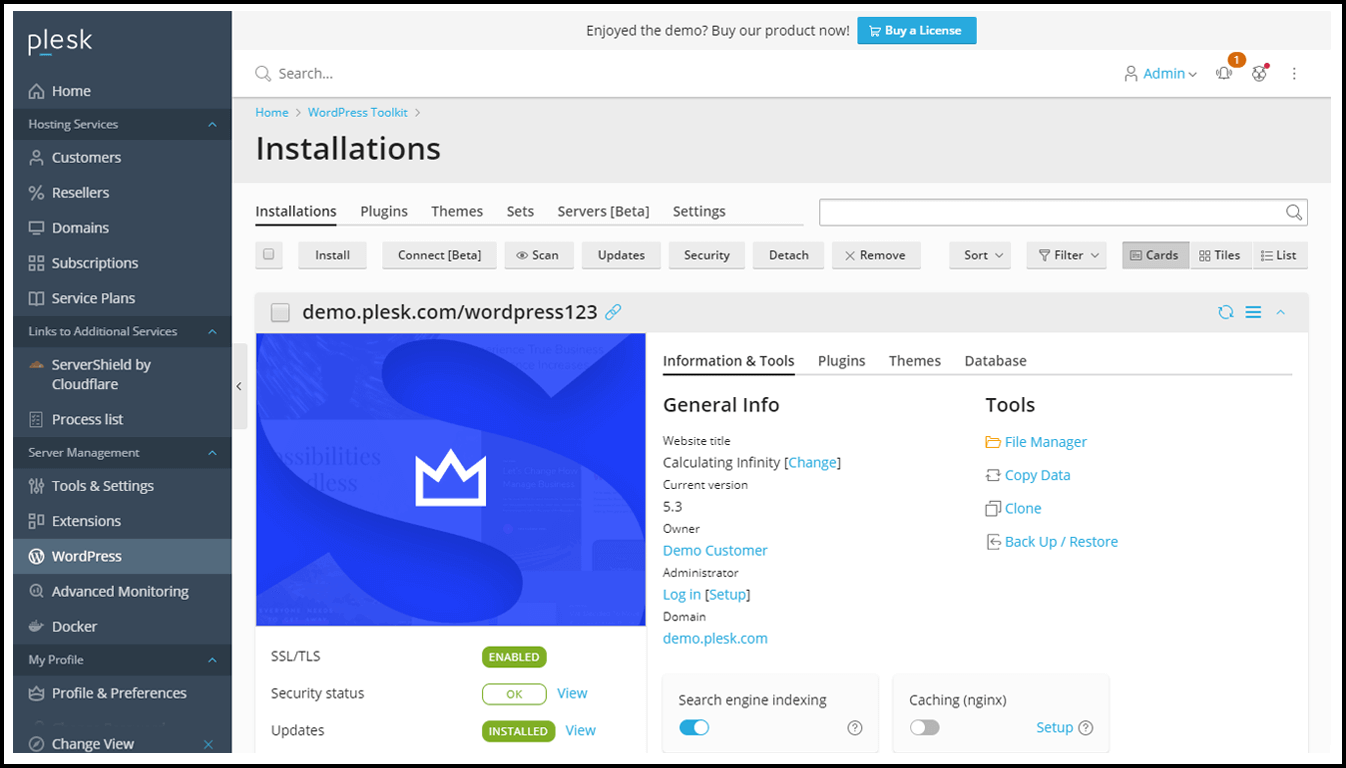The image size is (1346, 768).
Task: Click the Install button
Action: coord(333,255)
